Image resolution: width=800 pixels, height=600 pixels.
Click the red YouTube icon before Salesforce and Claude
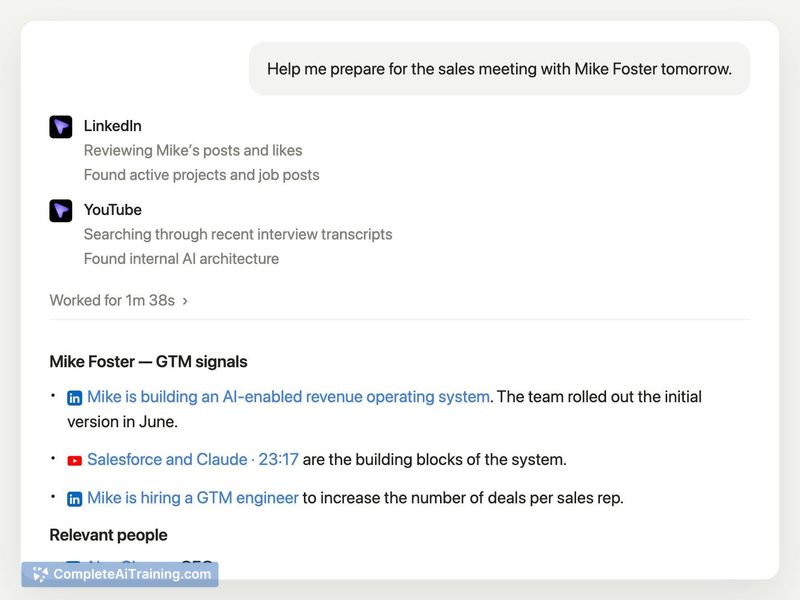[x=74, y=461]
